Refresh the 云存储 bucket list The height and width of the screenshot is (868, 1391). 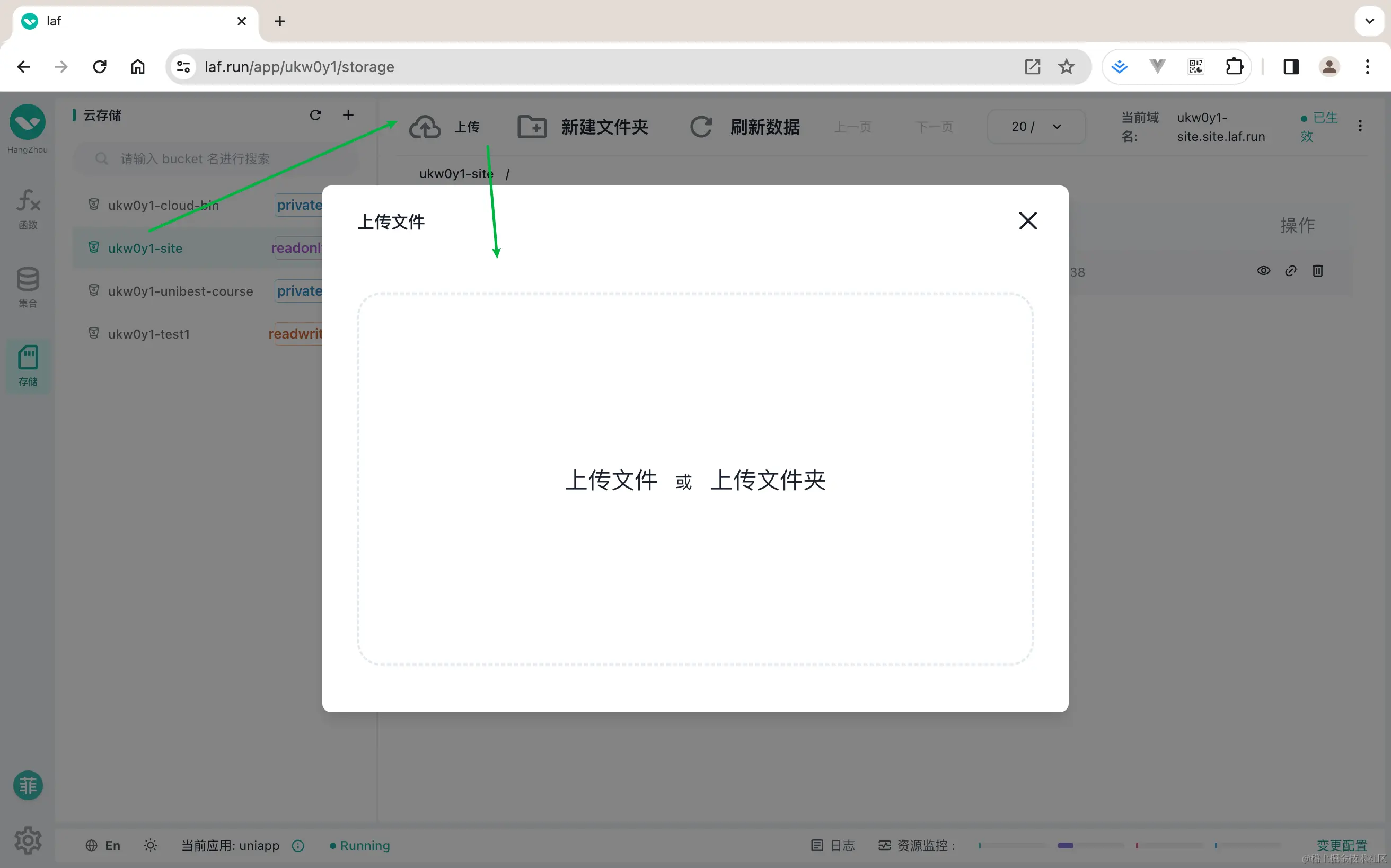point(315,116)
